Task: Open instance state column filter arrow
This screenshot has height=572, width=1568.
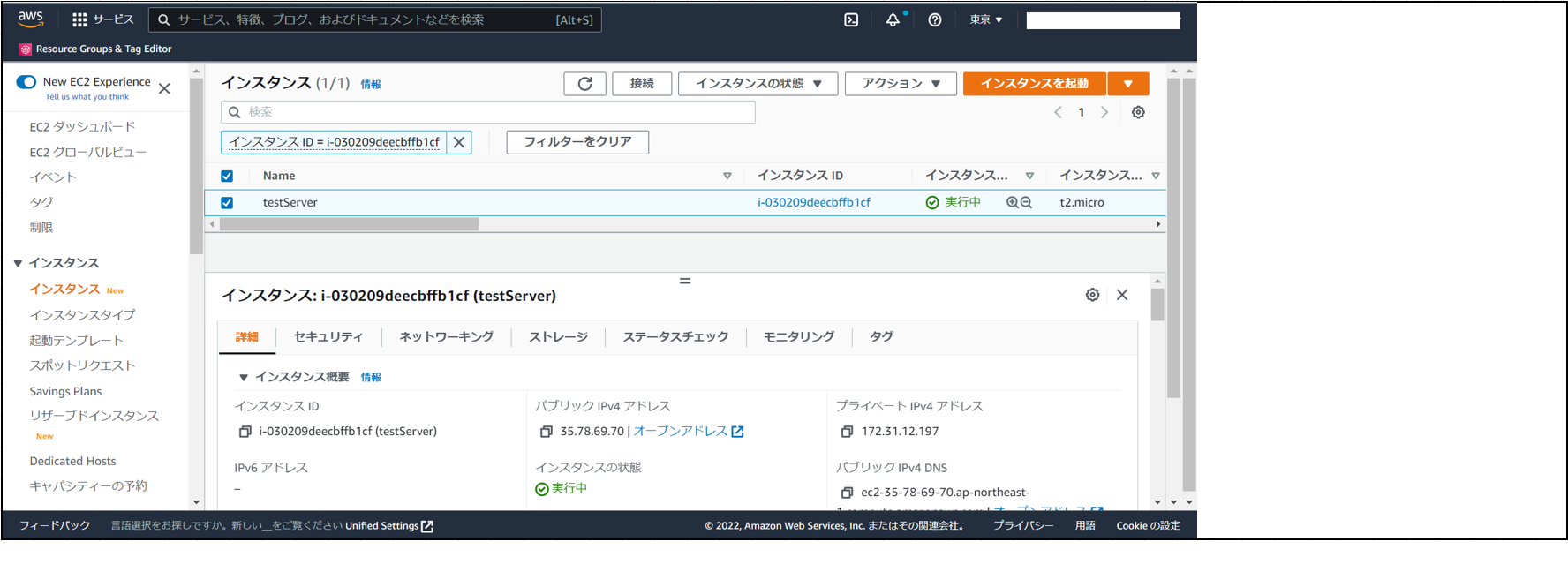Action: (x=1029, y=176)
